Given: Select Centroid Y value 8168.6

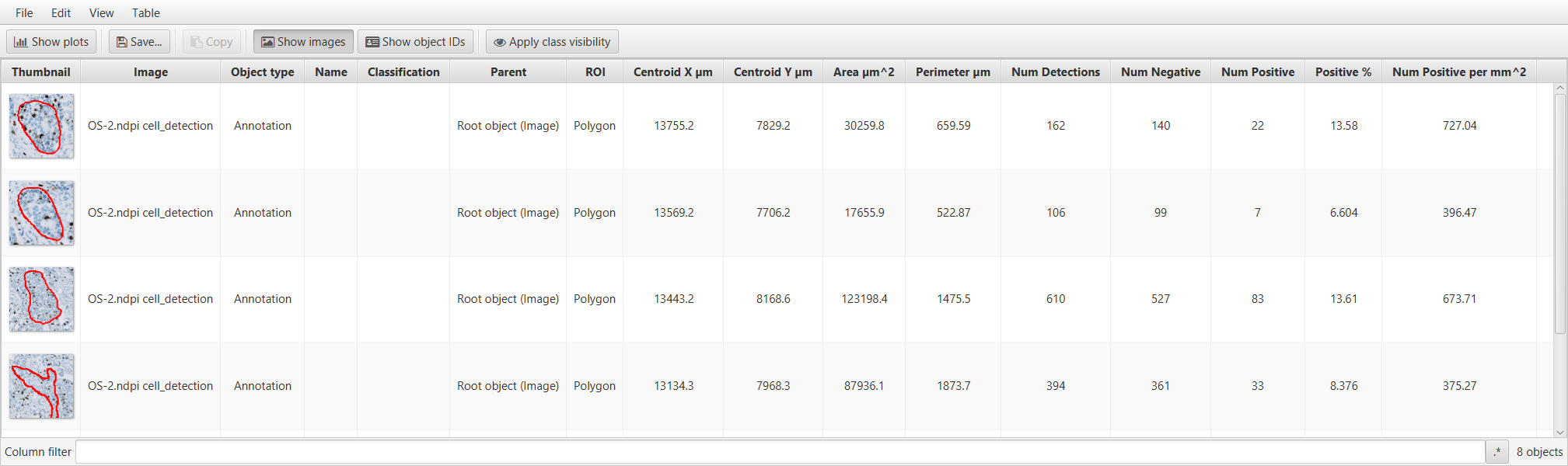Looking at the screenshot, I should pos(774,299).
